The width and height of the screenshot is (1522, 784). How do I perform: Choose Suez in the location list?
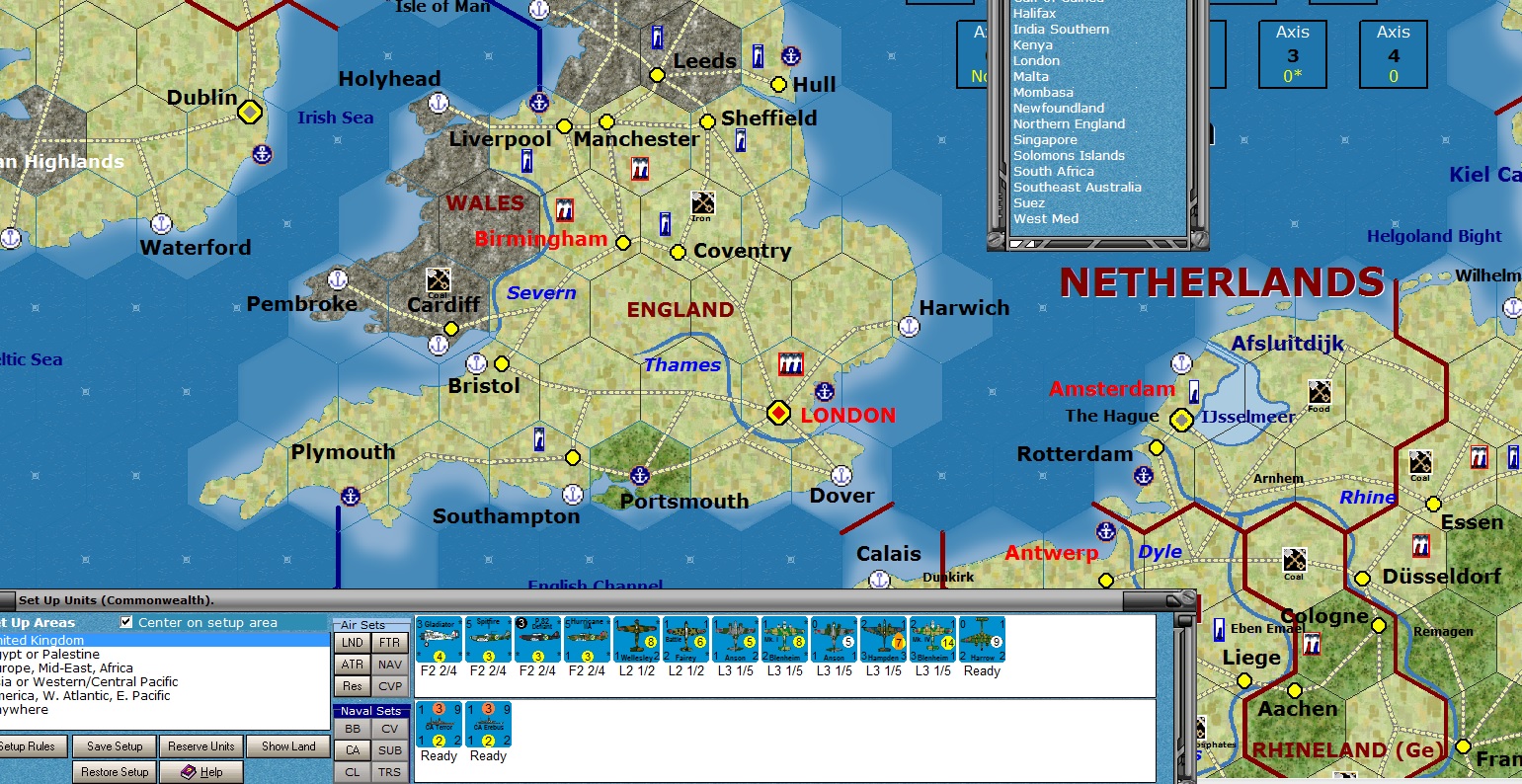[x=1028, y=202]
